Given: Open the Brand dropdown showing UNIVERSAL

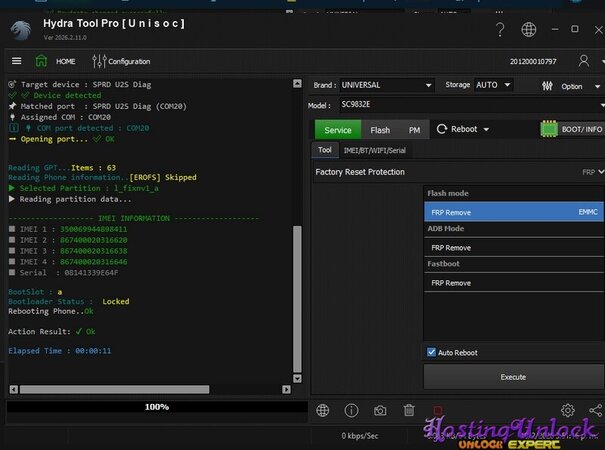Looking at the screenshot, I should tap(387, 86).
